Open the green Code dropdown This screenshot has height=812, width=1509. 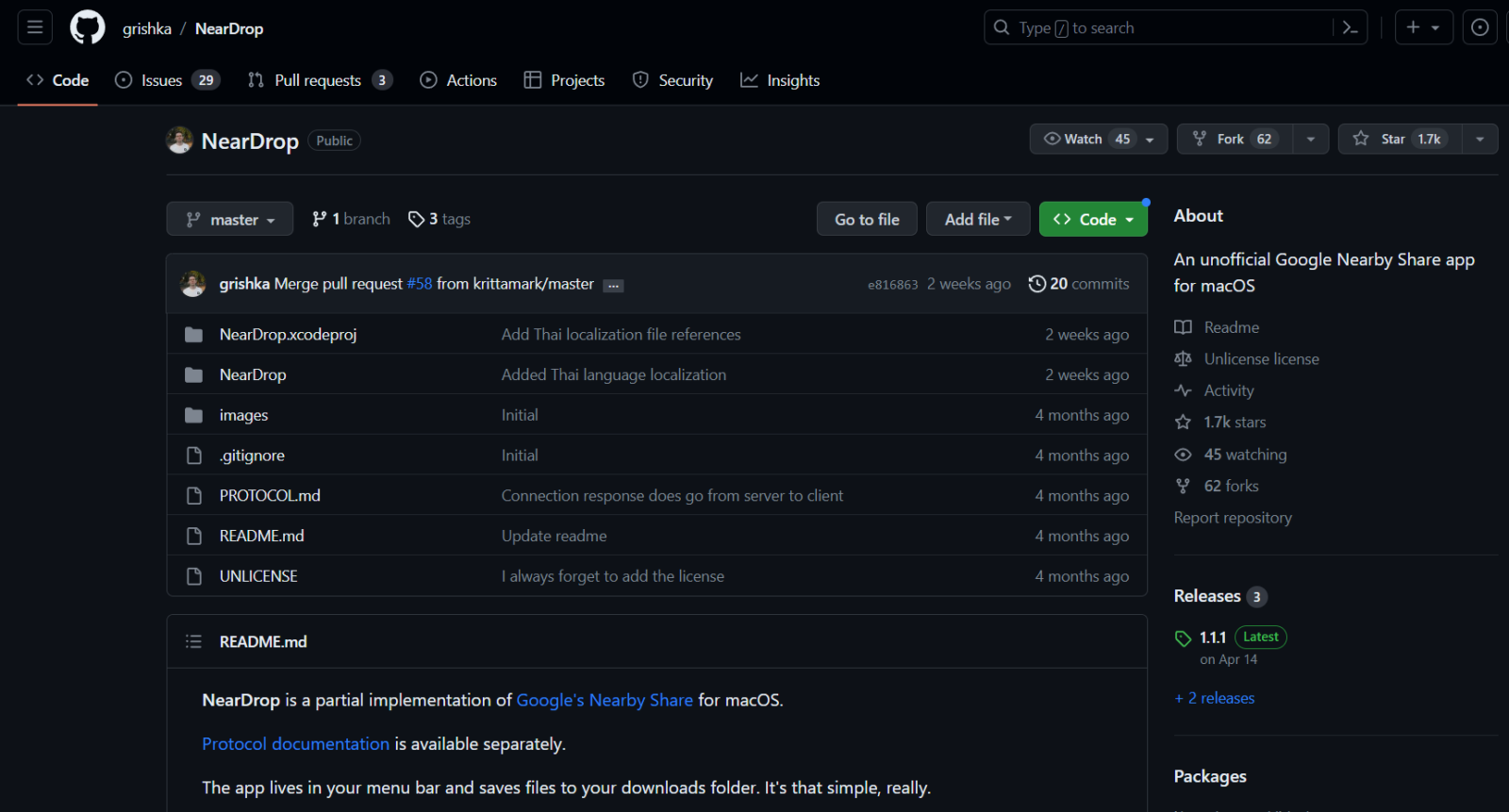tap(1093, 219)
